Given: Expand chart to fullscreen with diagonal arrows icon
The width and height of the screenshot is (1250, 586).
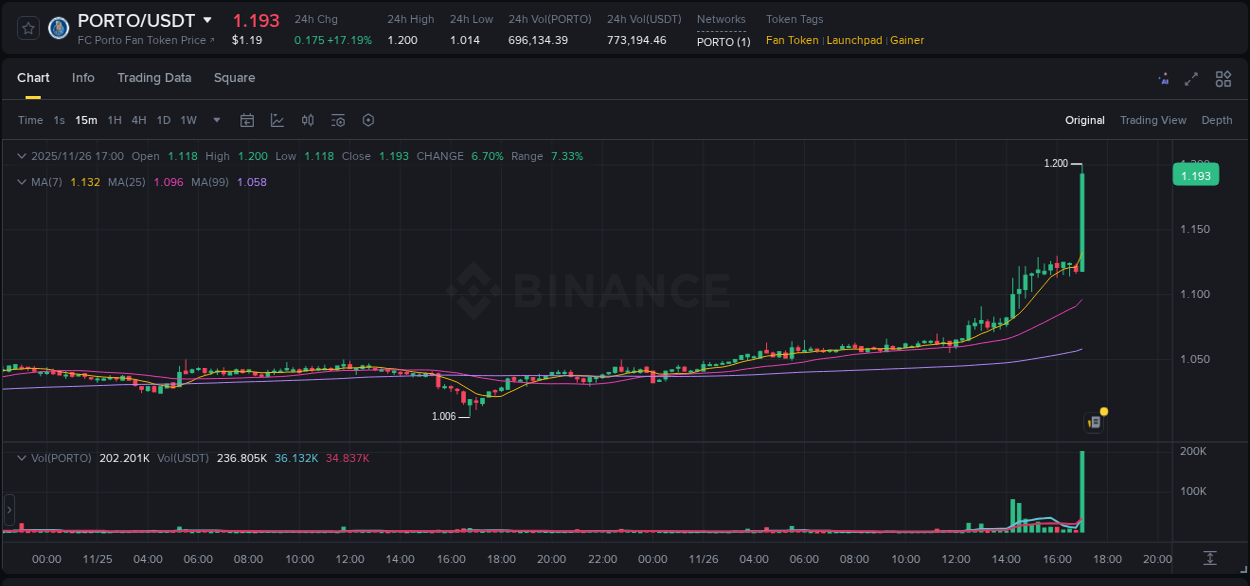Looking at the screenshot, I should point(1191,78).
